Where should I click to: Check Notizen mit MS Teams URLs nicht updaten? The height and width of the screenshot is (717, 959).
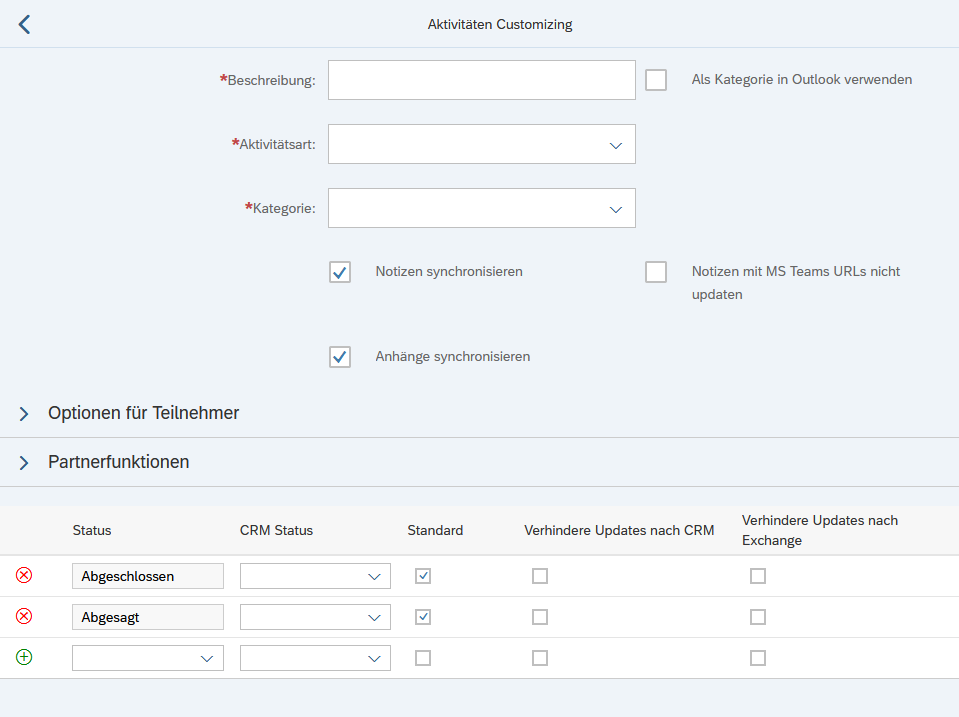pos(656,272)
